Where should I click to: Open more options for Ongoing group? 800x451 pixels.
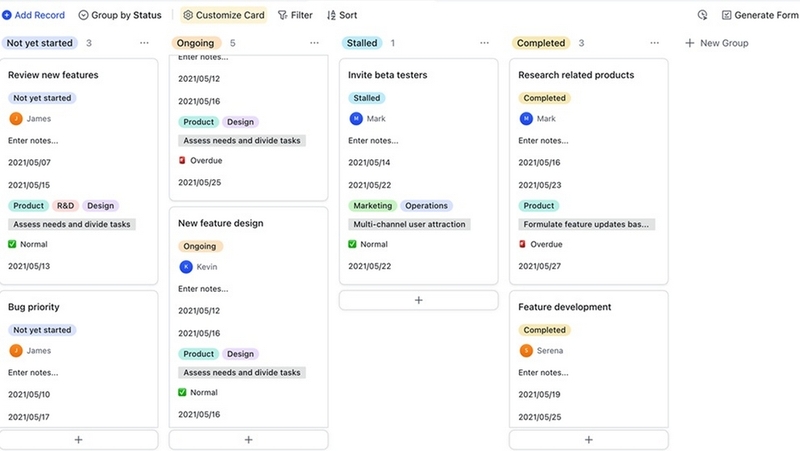[x=314, y=43]
